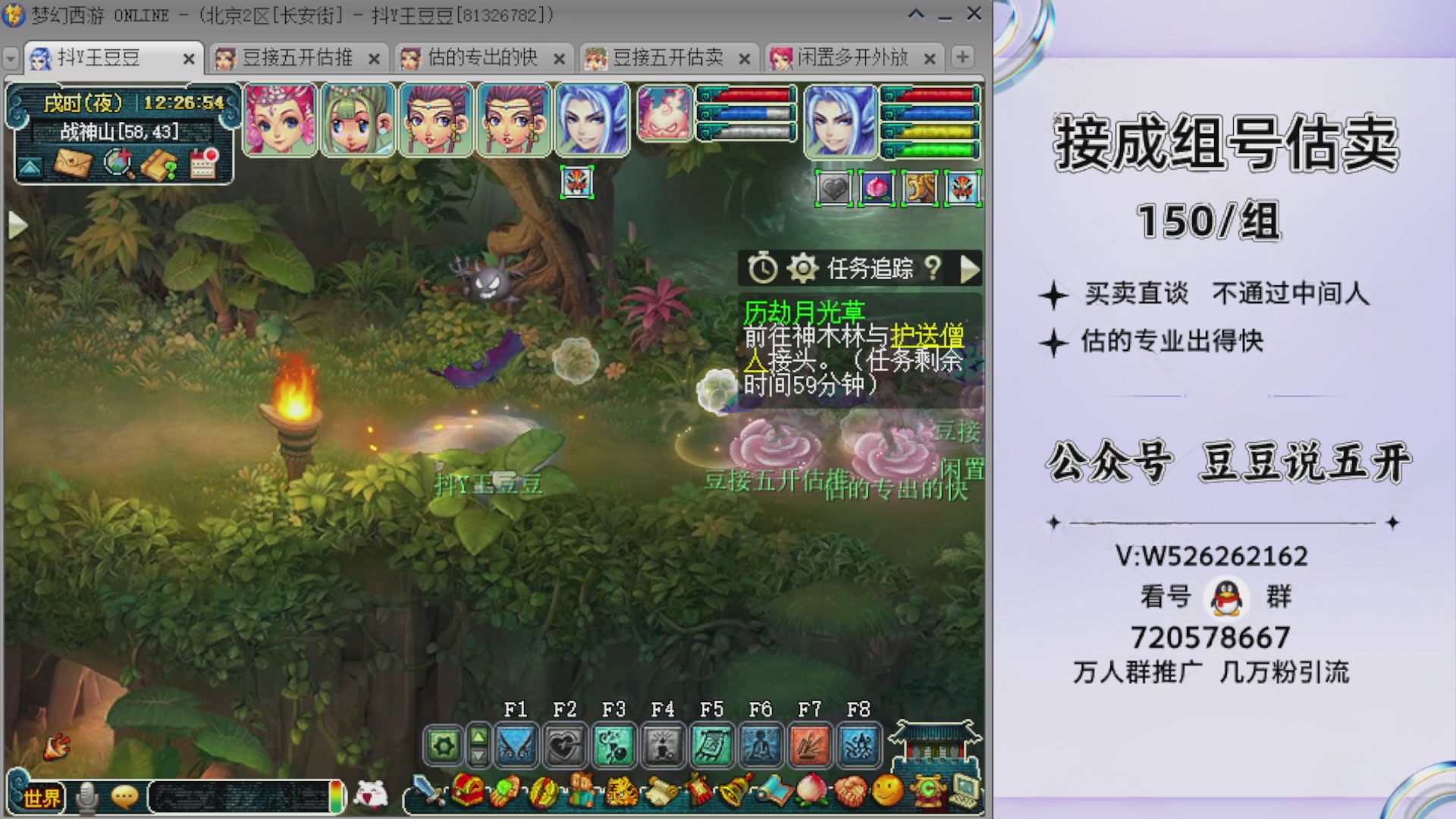The image size is (1456, 819).
Task: Open the world map magnifier icon
Action: [118, 163]
